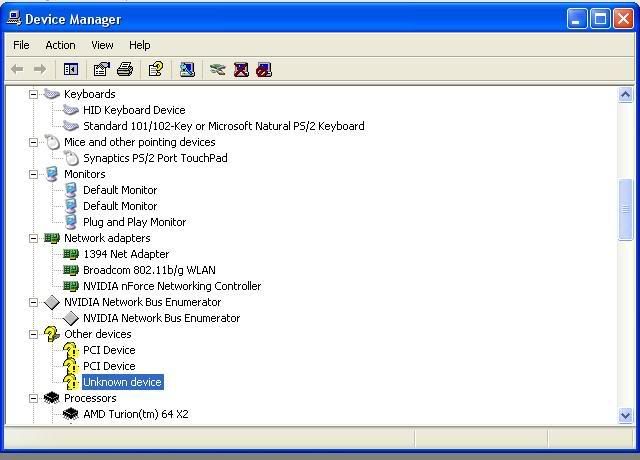The image size is (640, 460).
Task: Select Plug and Play Monitor text
Action: coord(135,222)
